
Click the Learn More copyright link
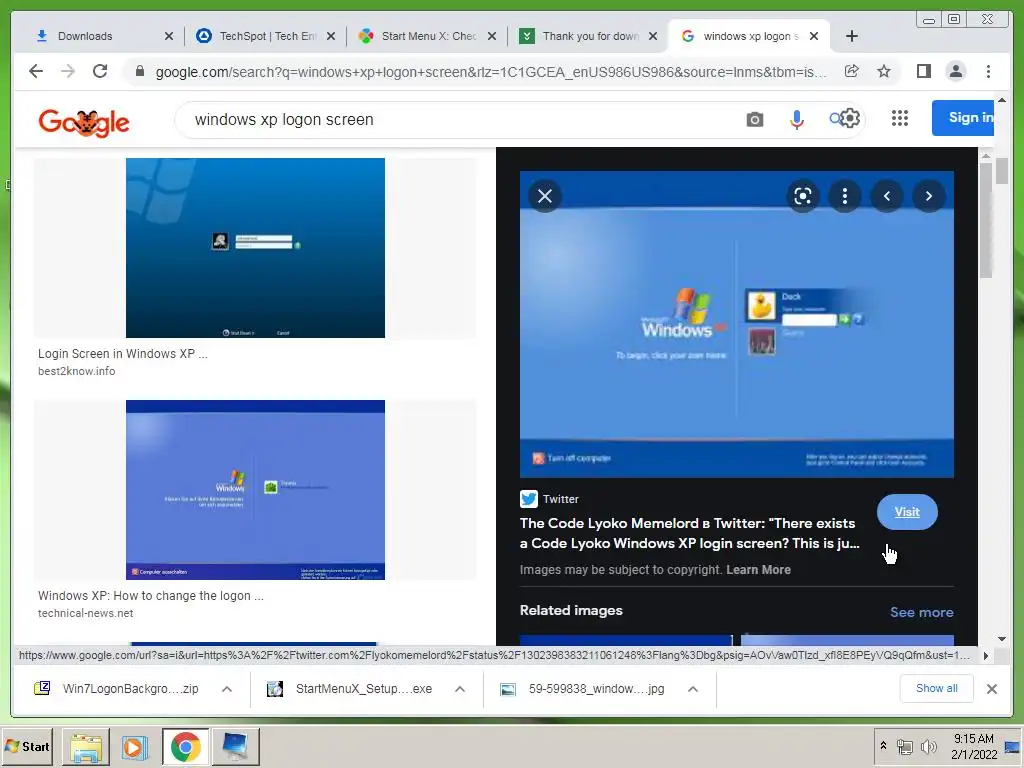coord(758,569)
